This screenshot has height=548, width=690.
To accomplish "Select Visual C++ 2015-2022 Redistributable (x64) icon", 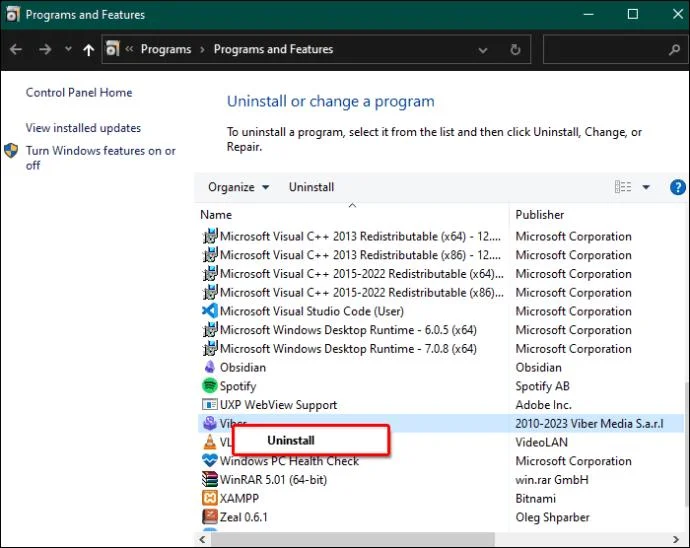I will tap(210, 274).
